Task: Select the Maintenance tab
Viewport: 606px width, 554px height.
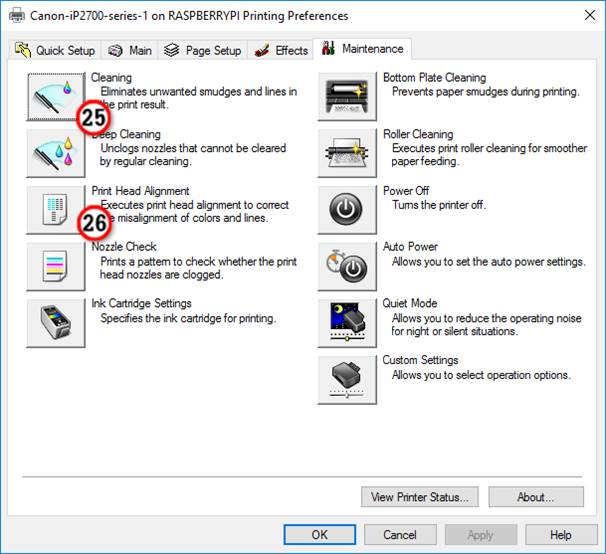Action: click(362, 49)
